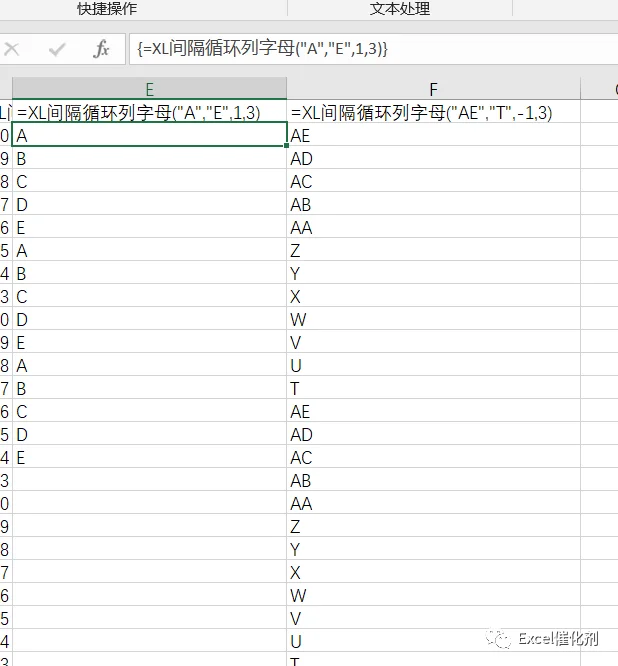
Task: Click the 快捷操作 ribbon group label
Action: [107, 8]
